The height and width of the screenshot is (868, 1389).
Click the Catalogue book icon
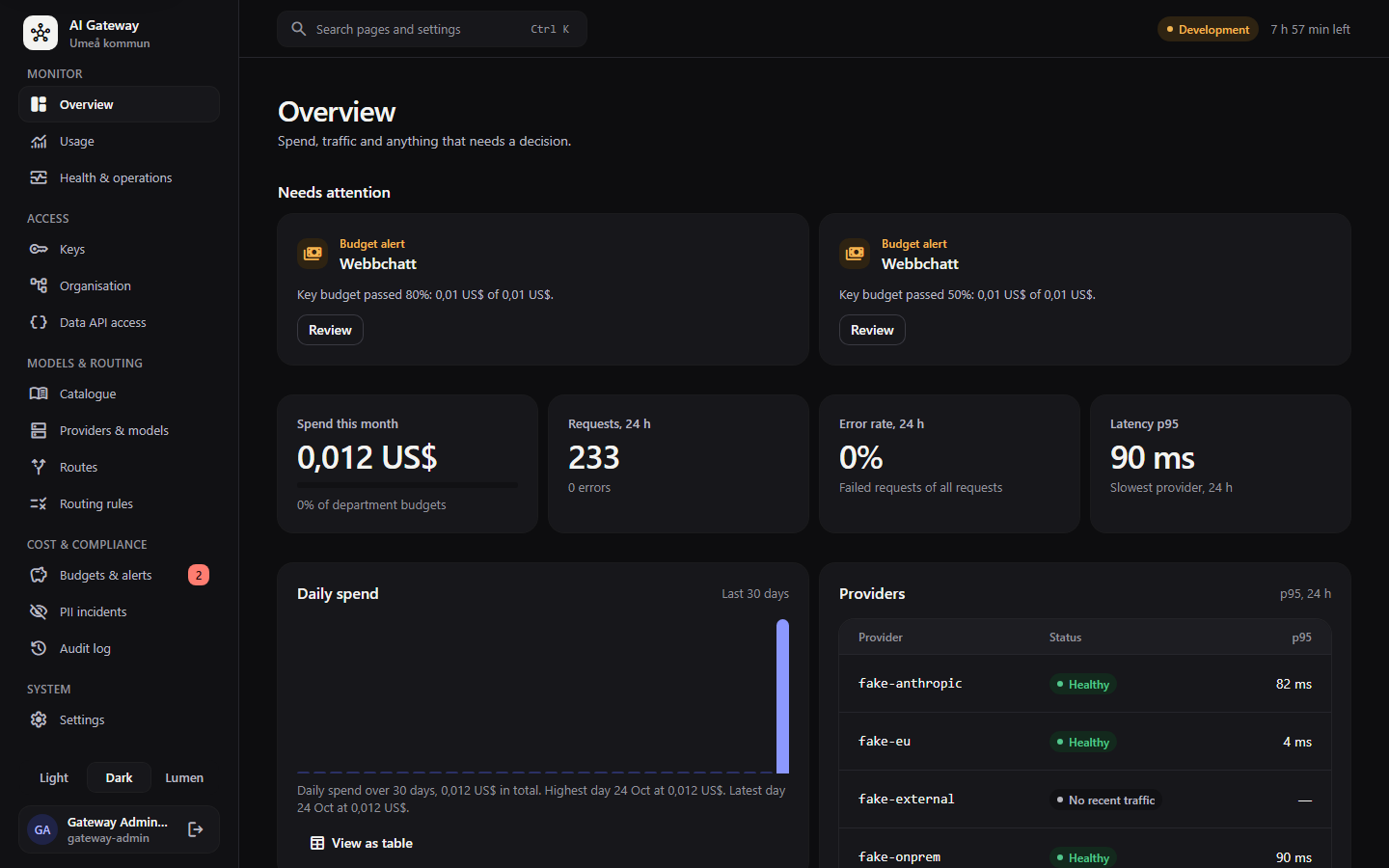(39, 393)
